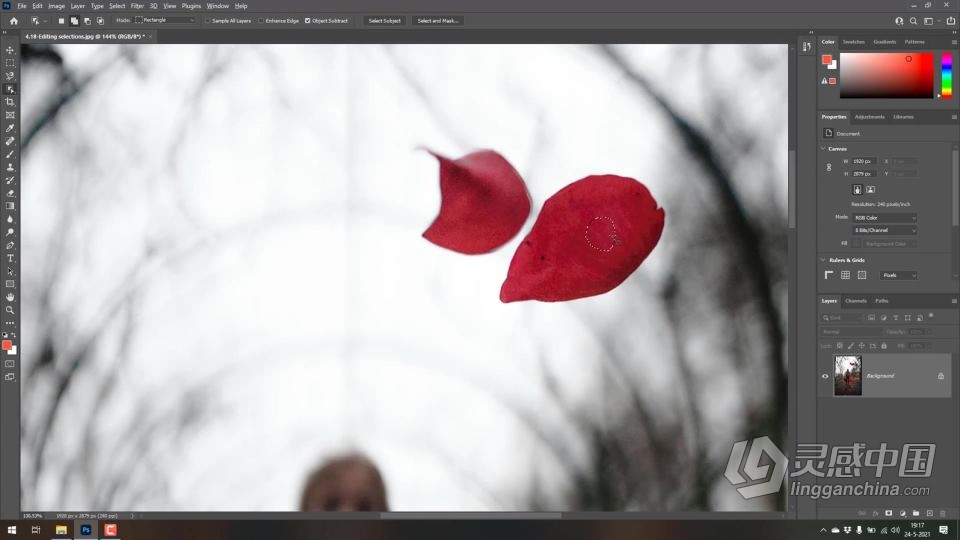Select the Path Selection tool

click(10, 271)
